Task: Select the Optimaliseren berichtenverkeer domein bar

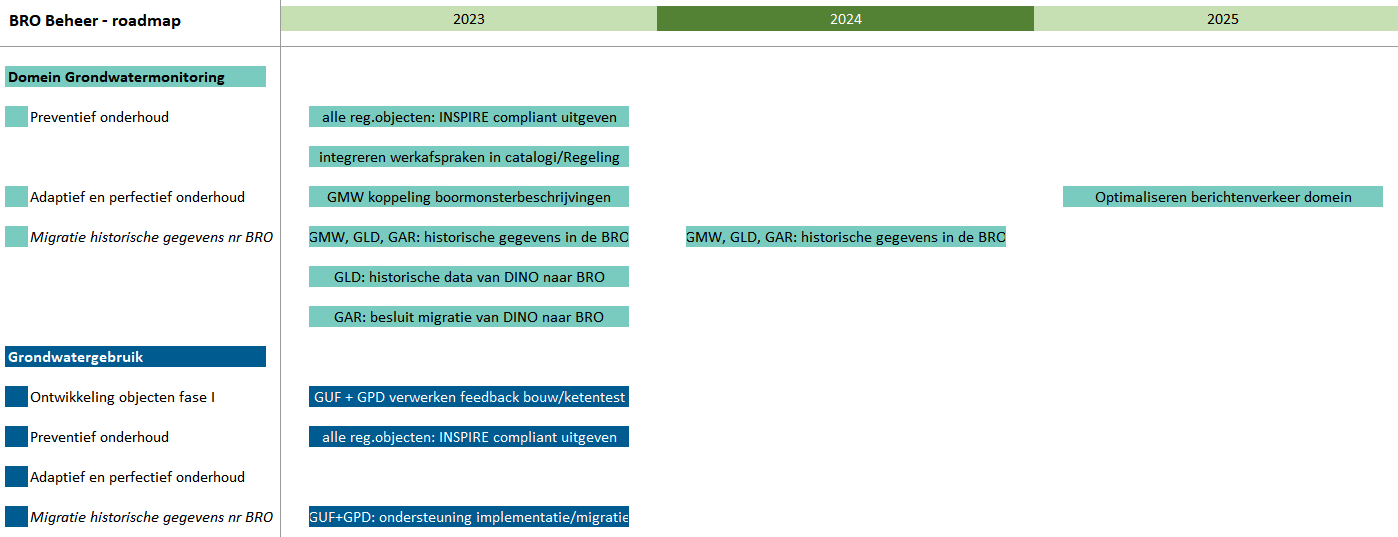Action: (1222, 197)
